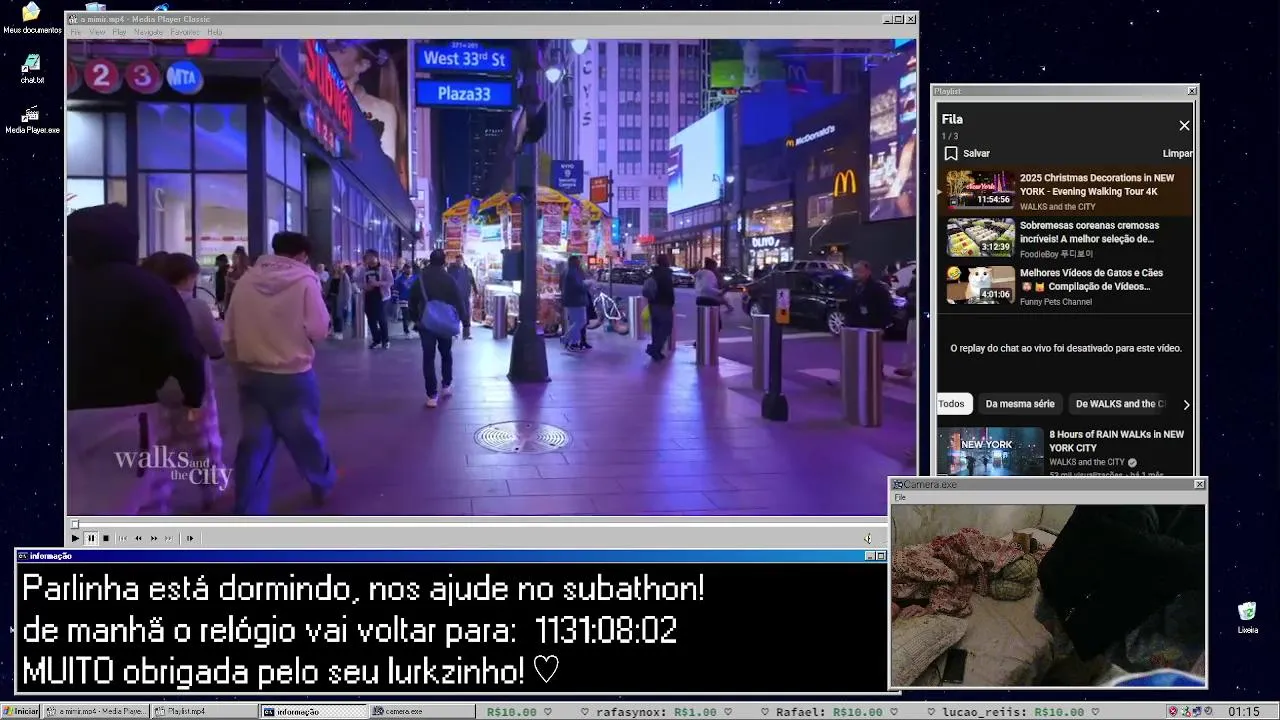Click the Salvar bookmark icon in queue
Viewport: 1280px width, 720px height.
(x=951, y=153)
